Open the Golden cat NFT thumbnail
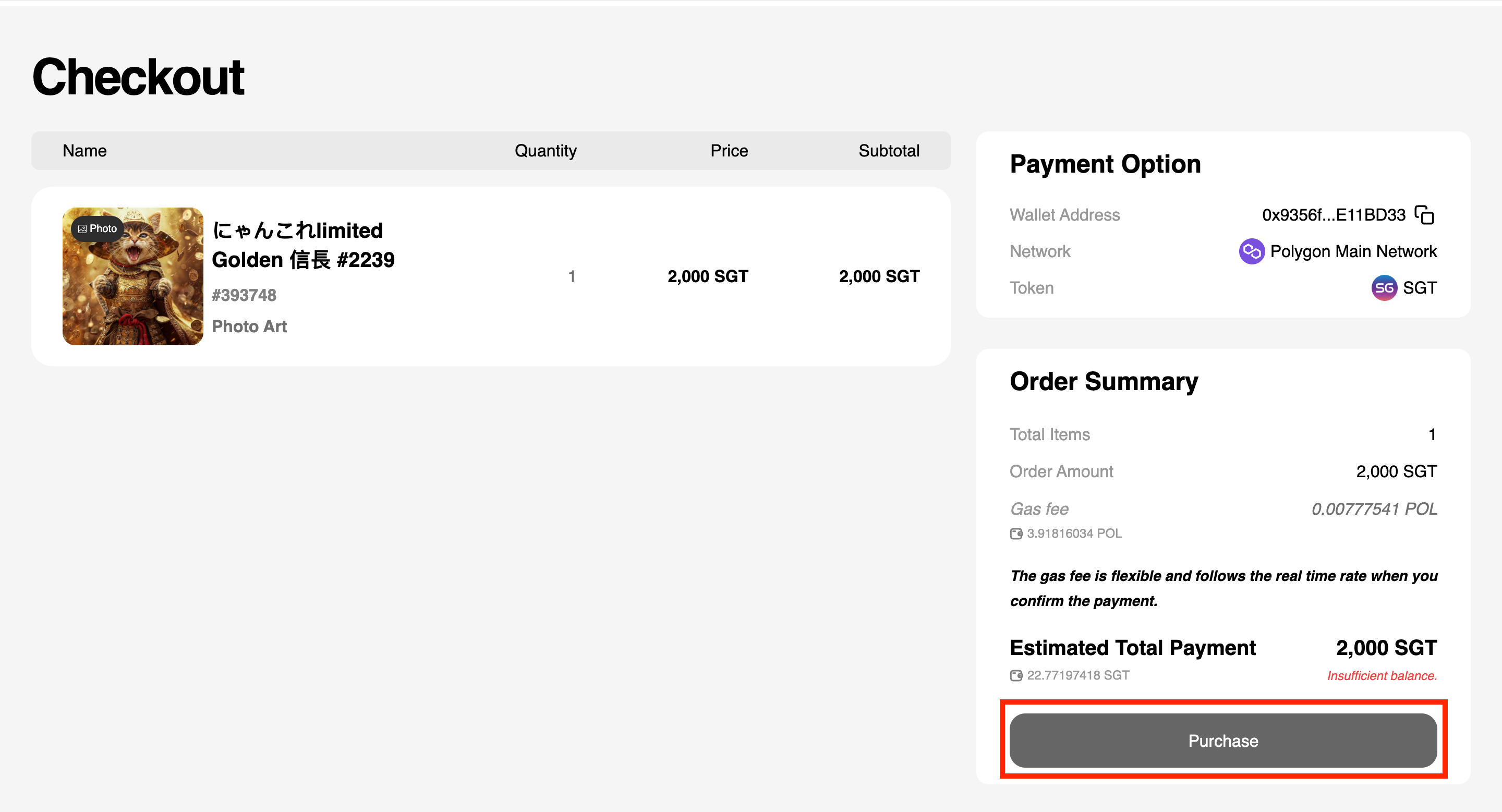 click(133, 276)
